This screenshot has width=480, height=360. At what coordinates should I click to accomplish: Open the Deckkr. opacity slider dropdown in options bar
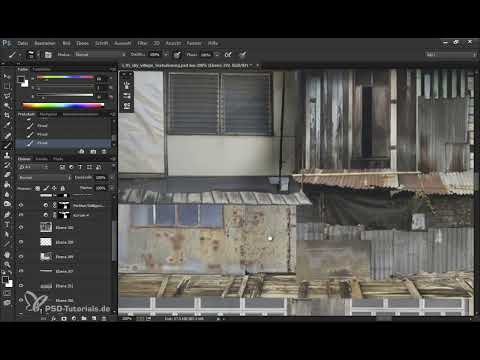(x=166, y=55)
